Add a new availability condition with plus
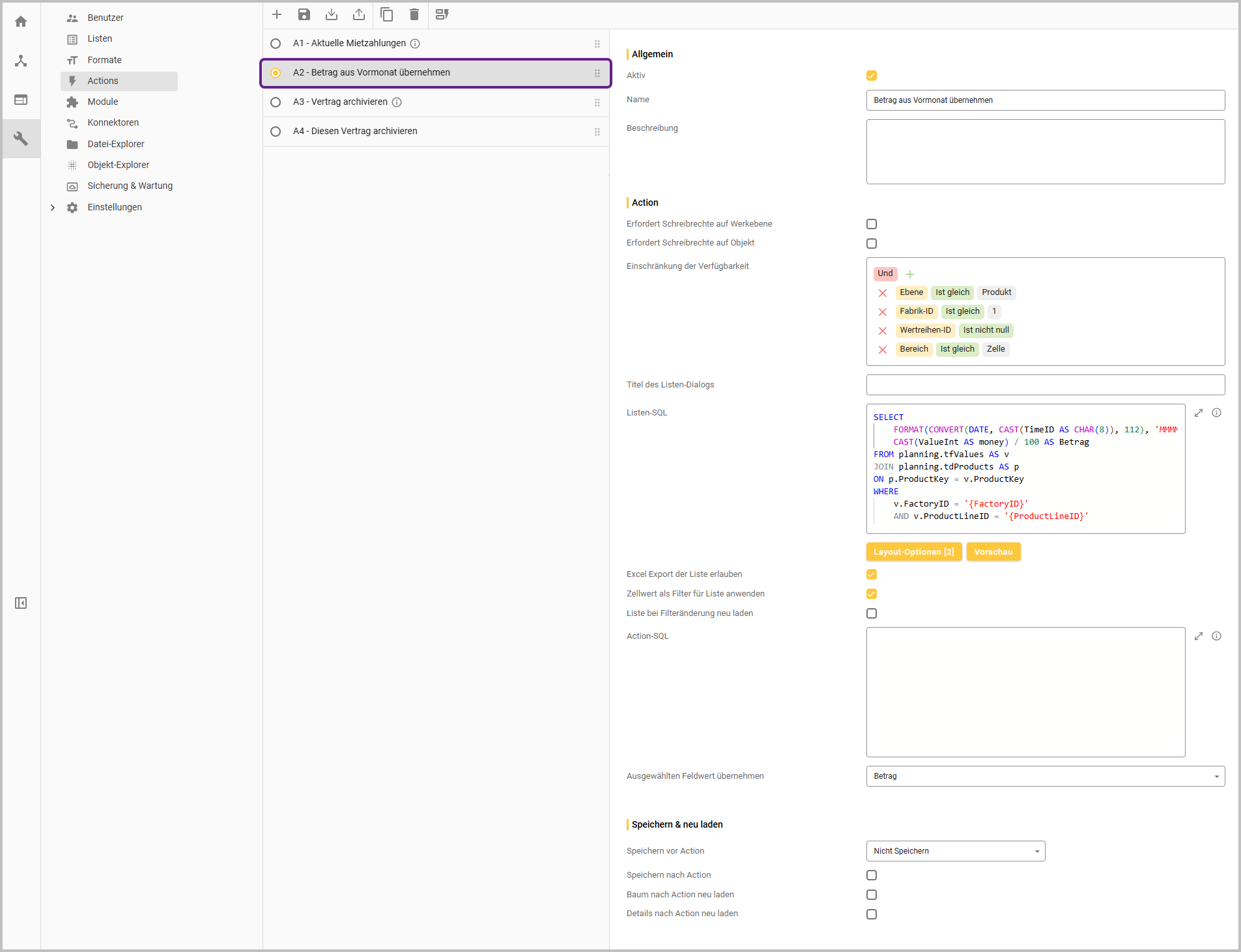 click(910, 274)
